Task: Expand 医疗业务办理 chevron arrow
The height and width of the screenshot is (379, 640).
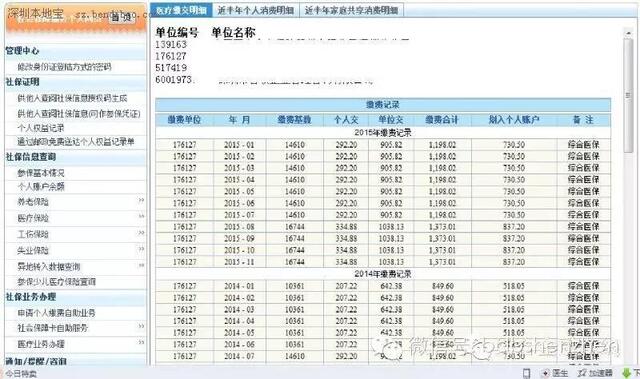Action: (x=141, y=342)
